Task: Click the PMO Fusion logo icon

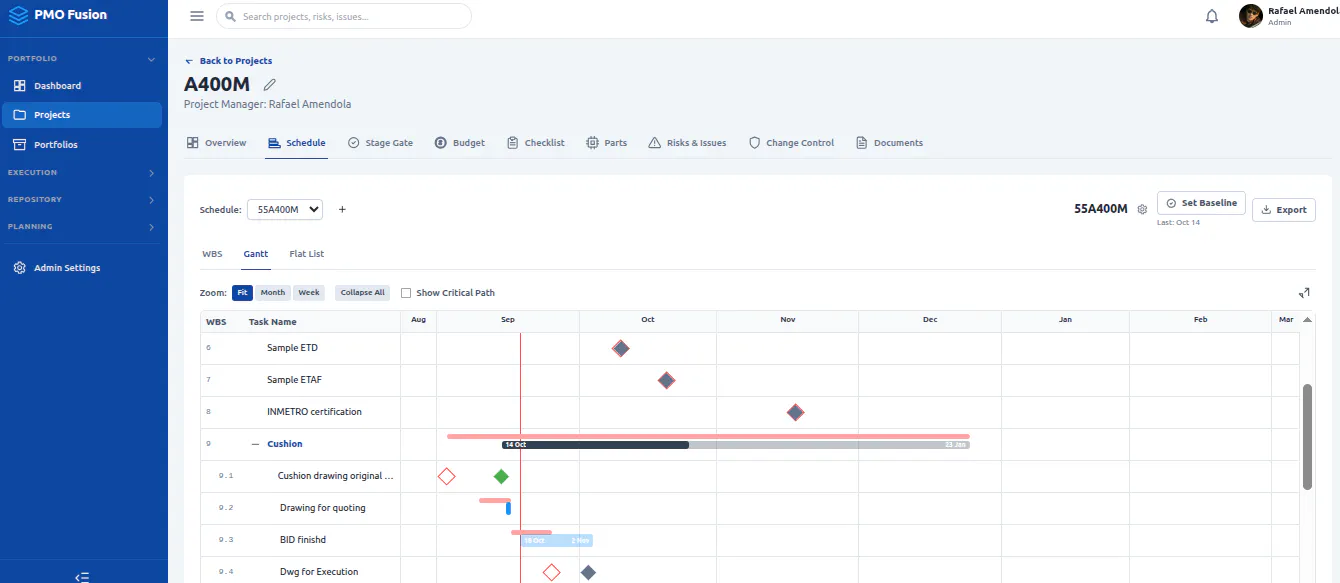Action: pos(19,15)
